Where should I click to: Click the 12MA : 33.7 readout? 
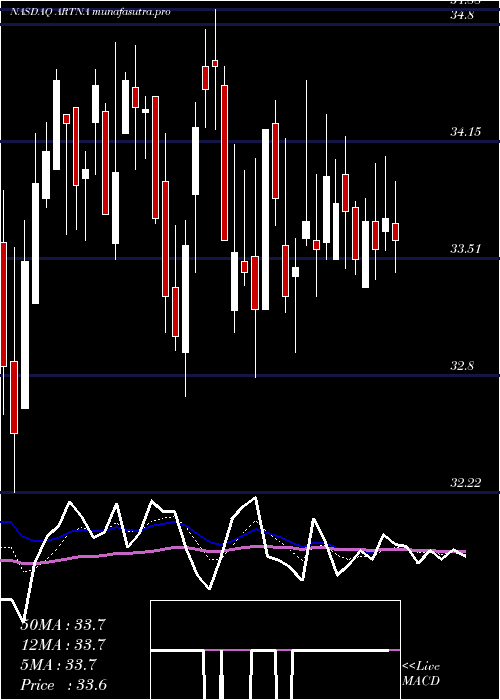pos(63,645)
